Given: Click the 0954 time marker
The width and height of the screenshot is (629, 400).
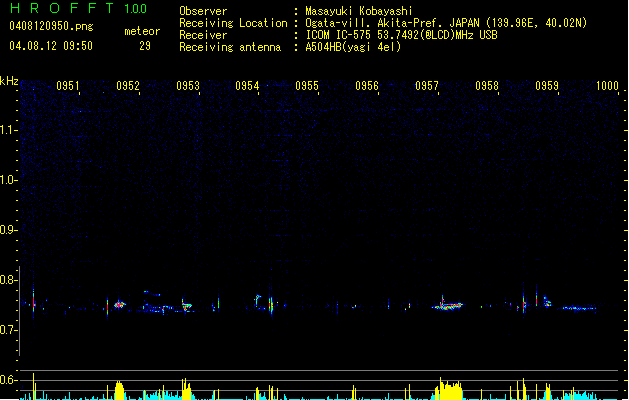Looking at the screenshot, I should pyautogui.click(x=247, y=86).
